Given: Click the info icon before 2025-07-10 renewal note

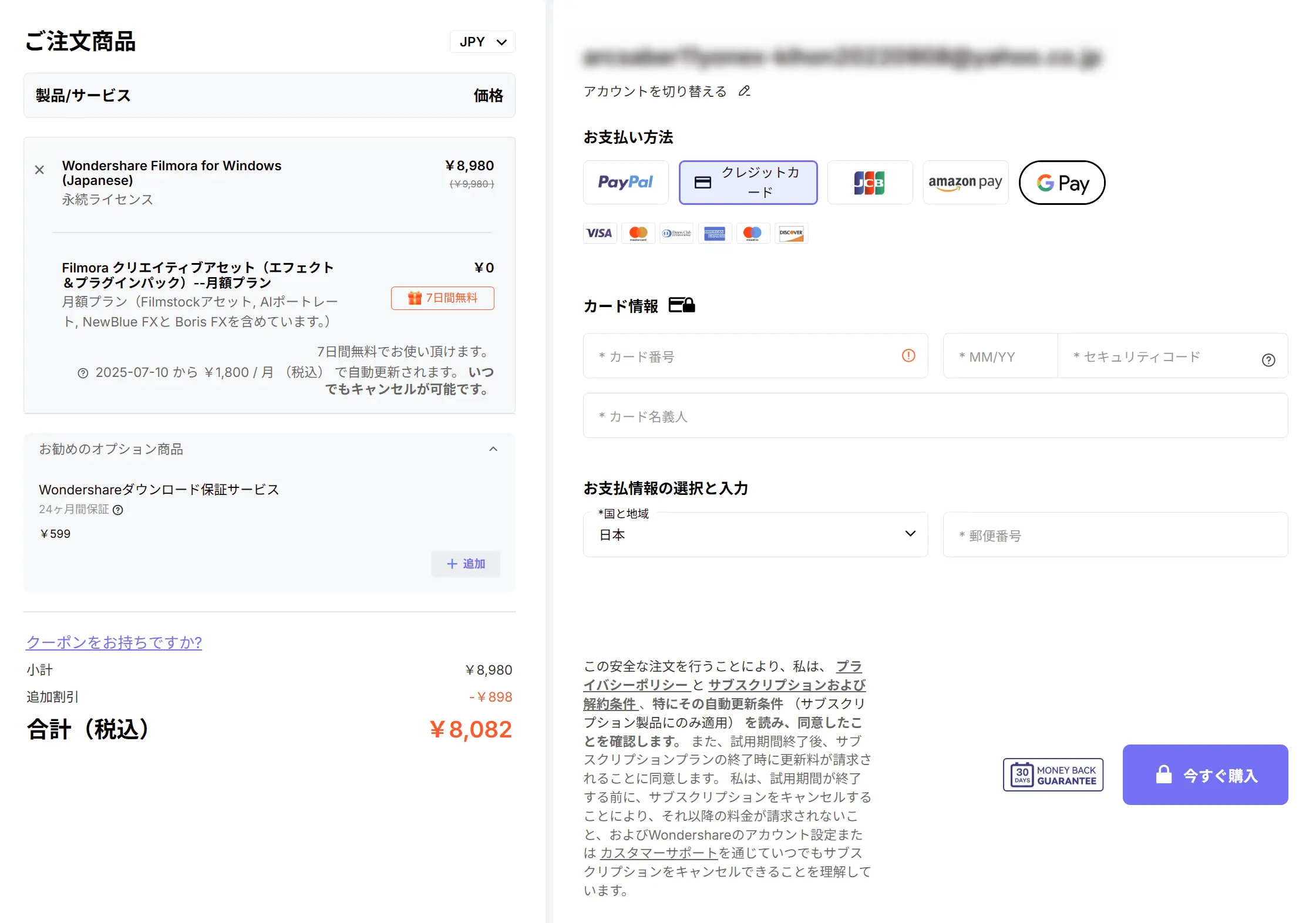Looking at the screenshot, I should (x=83, y=373).
